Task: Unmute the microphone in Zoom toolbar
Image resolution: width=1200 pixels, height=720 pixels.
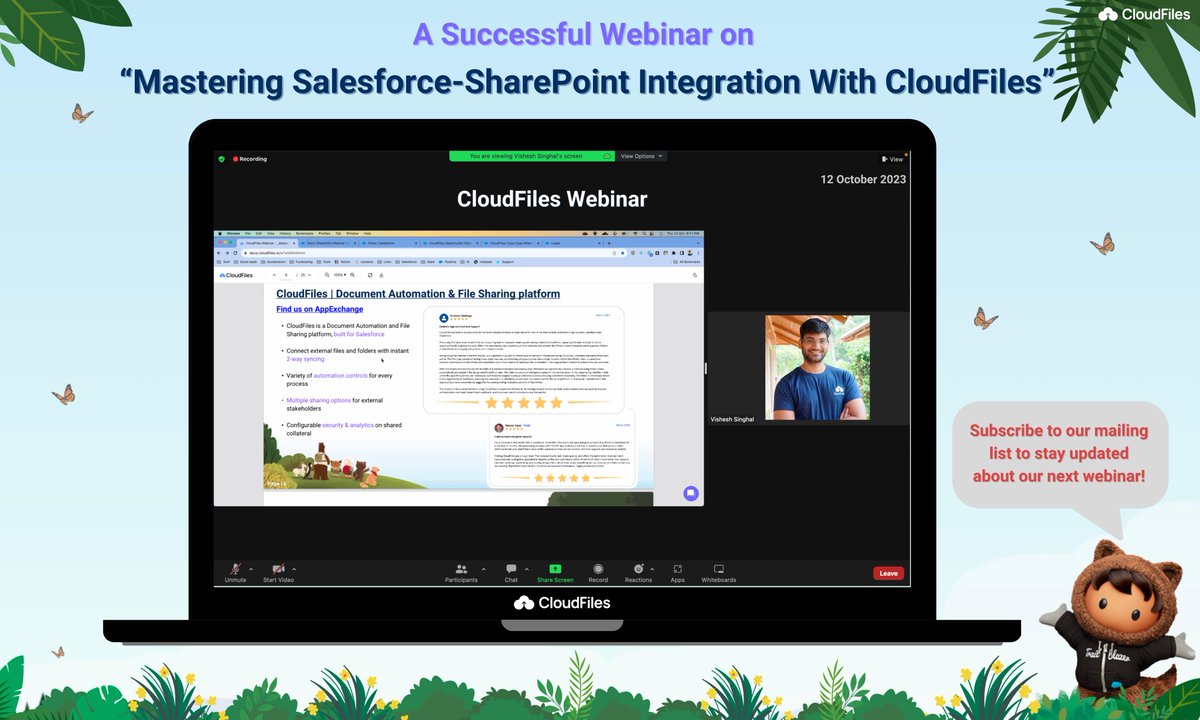Action: pos(236,572)
